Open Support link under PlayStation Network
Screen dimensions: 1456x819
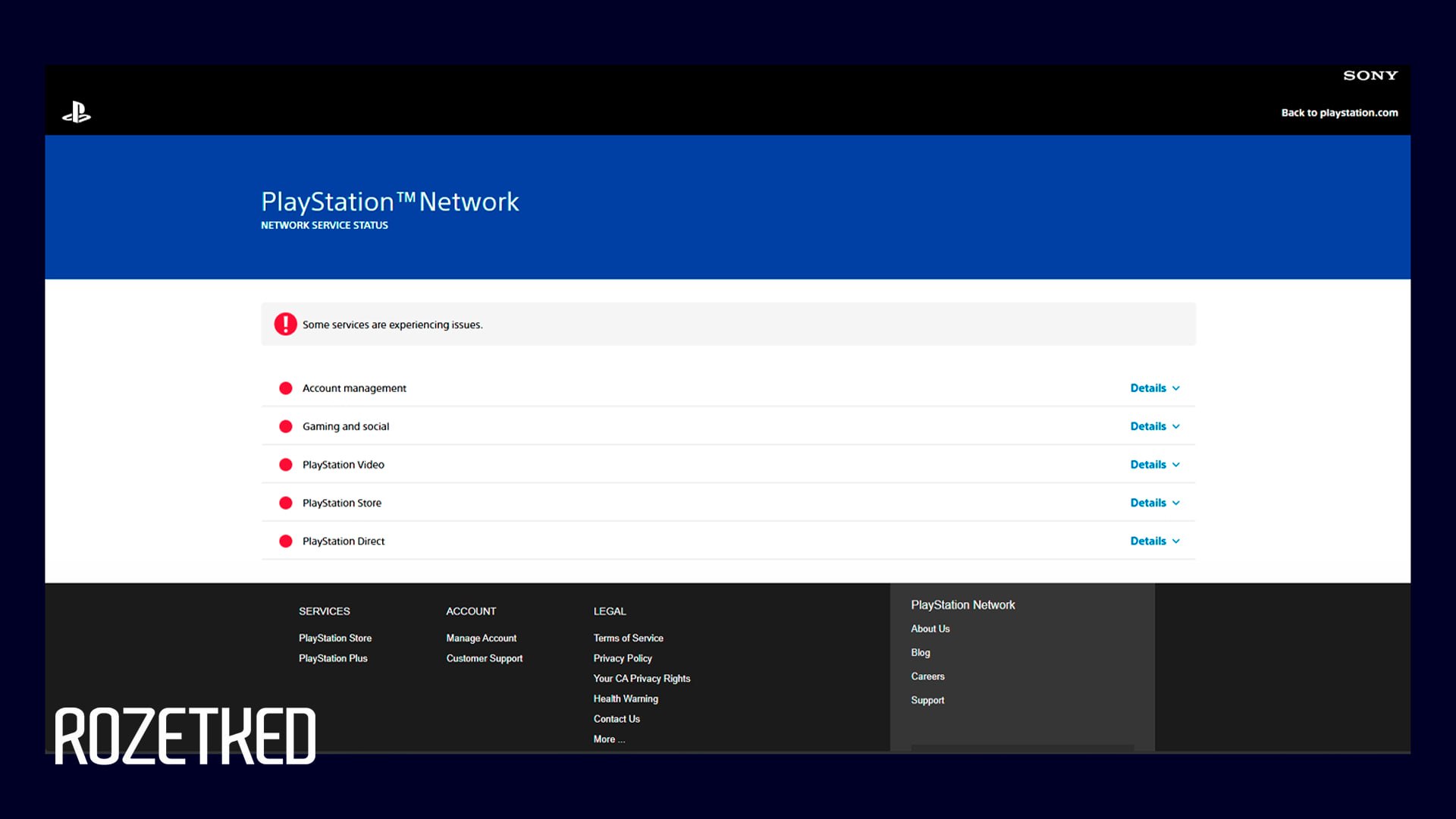[x=927, y=700]
